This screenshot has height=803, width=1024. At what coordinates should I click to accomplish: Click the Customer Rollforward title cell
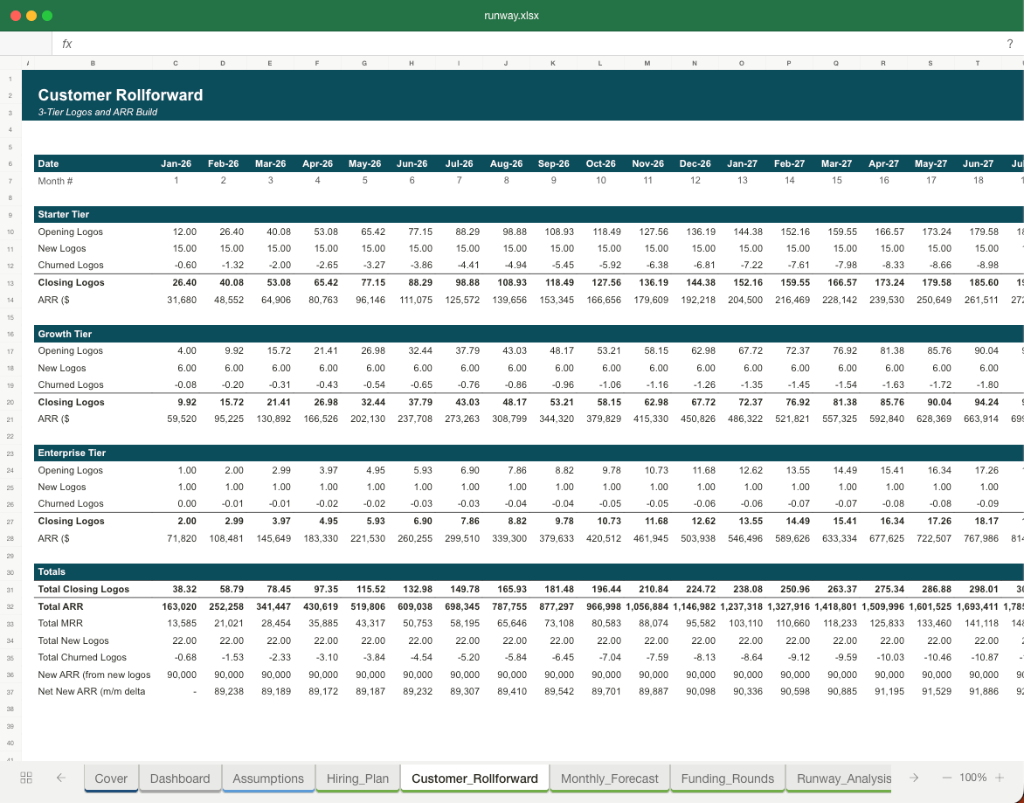click(x=120, y=95)
